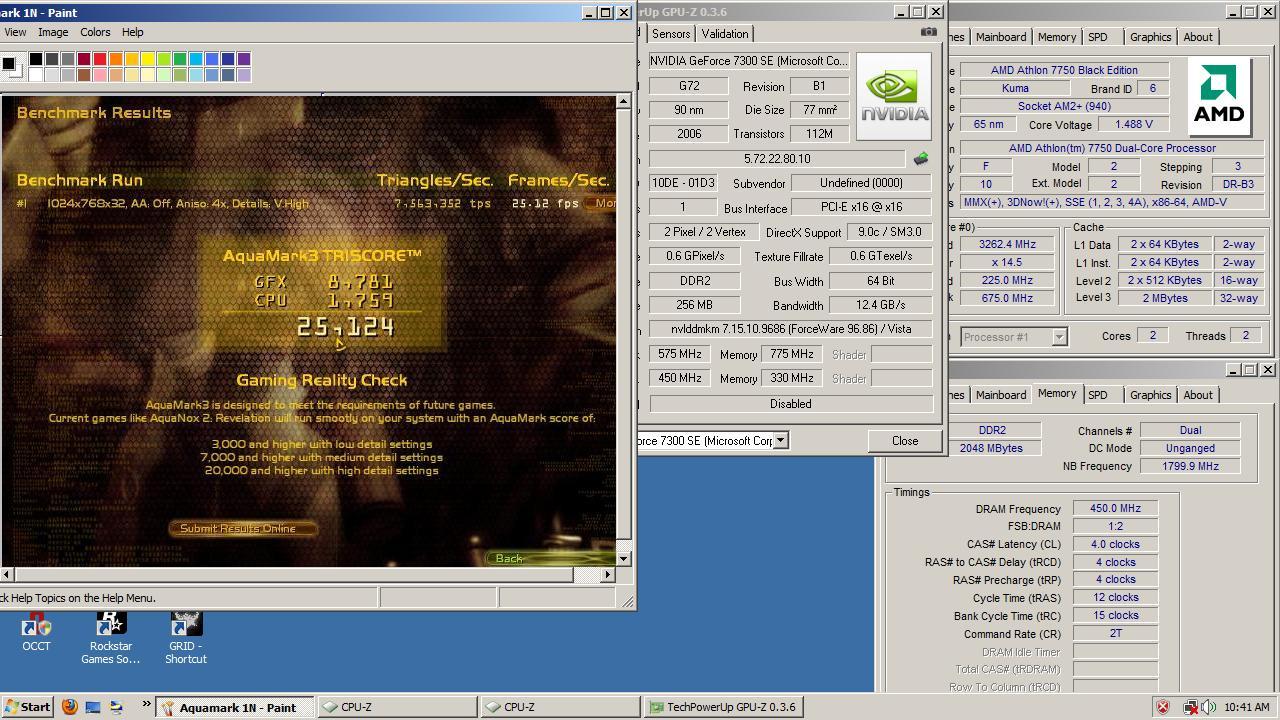This screenshot has height=720, width=1280.
Task: Click the third quick launch icon
Action: 116,706
